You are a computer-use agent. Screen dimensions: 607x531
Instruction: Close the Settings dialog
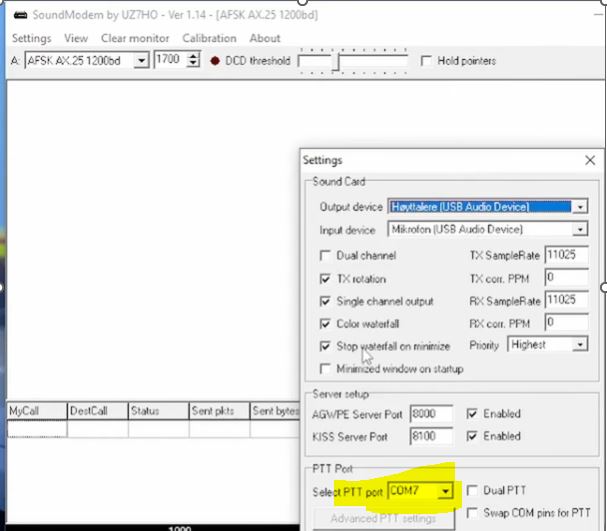[590, 160]
